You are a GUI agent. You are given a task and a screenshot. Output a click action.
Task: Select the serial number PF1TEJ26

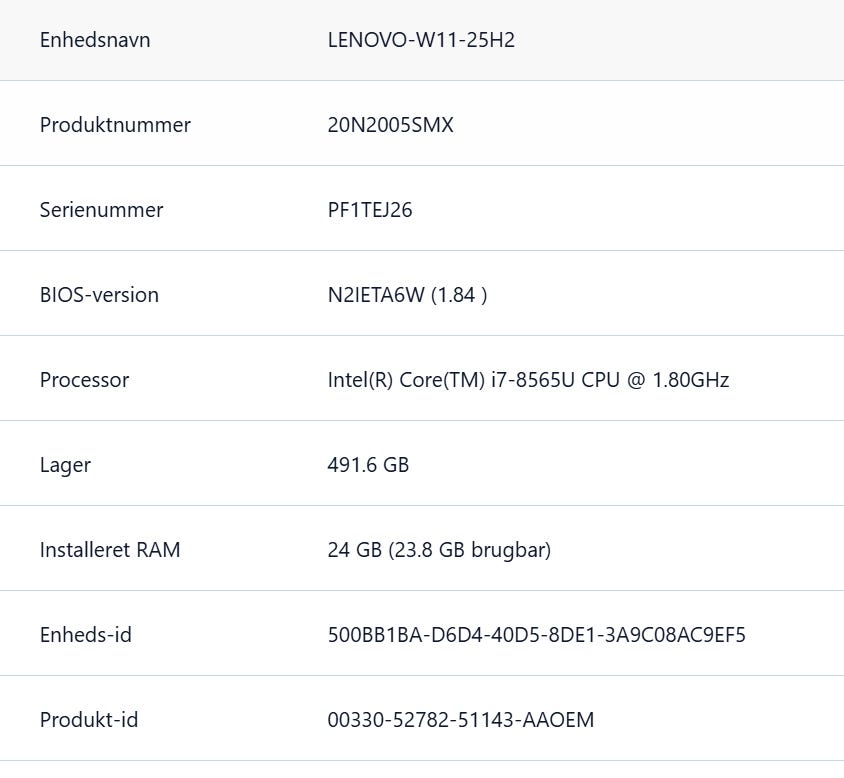pos(370,210)
